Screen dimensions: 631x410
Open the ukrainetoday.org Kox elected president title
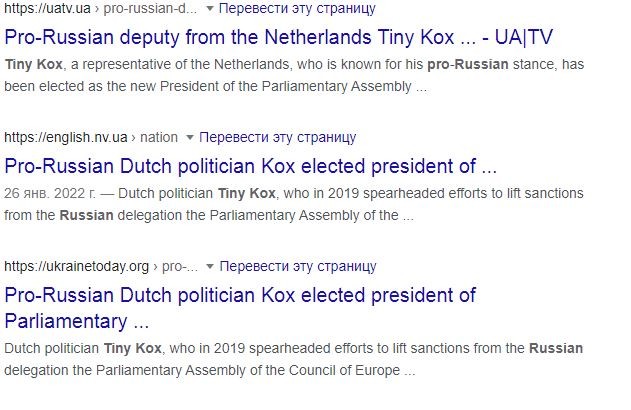[240, 308]
